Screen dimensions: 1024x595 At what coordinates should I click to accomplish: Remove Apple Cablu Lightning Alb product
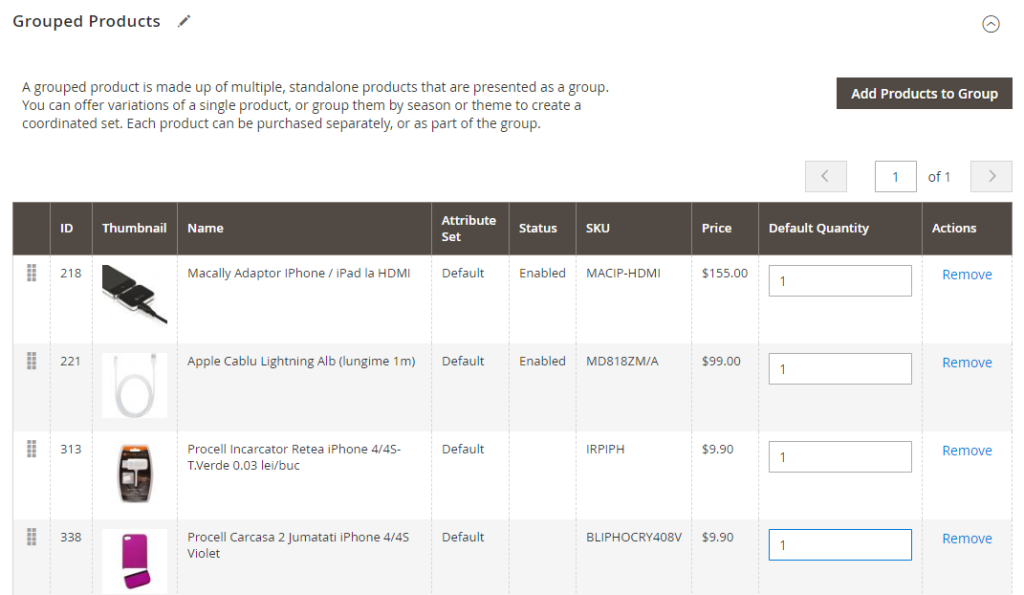click(966, 363)
